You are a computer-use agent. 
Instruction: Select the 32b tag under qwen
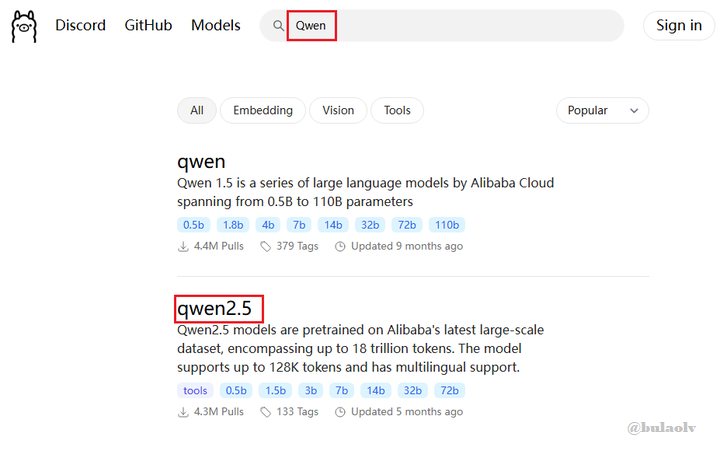370,225
